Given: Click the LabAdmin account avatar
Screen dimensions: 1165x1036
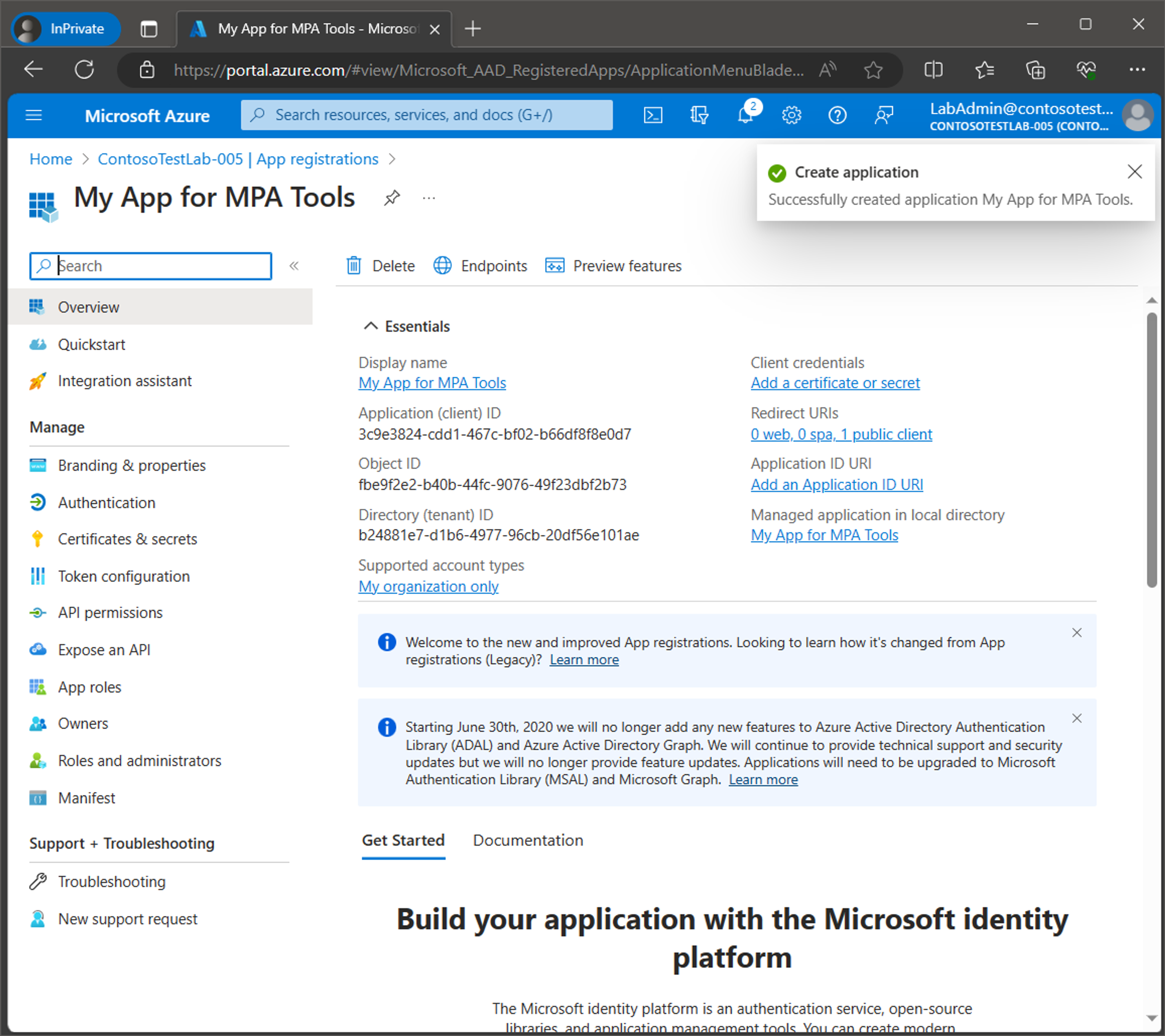Looking at the screenshot, I should (x=1138, y=116).
